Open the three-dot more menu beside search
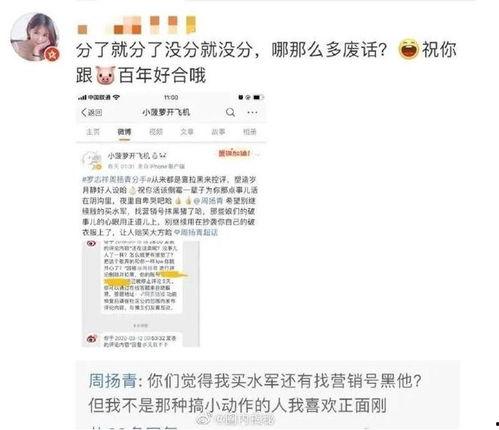This screenshot has width=499, height=430. pos(252,112)
